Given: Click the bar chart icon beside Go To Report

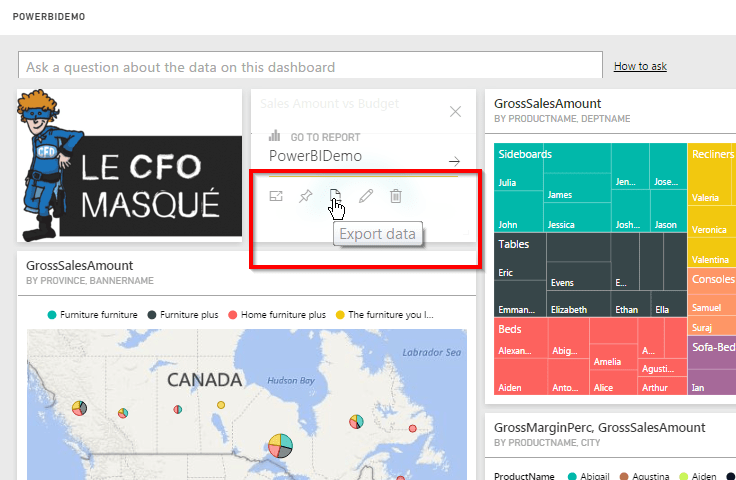Looking at the screenshot, I should click(275, 136).
